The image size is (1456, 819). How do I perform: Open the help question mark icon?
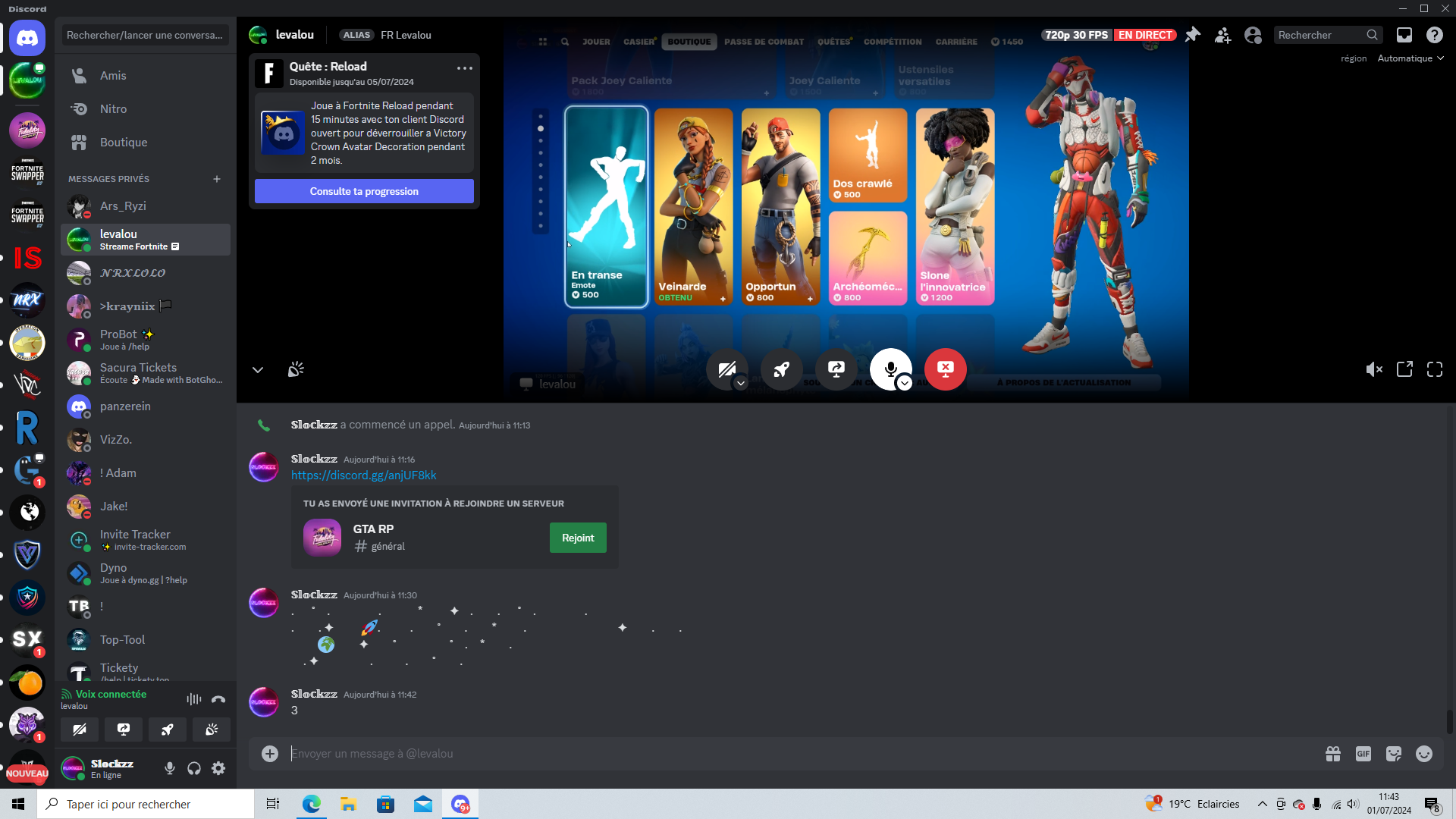click(x=1434, y=35)
